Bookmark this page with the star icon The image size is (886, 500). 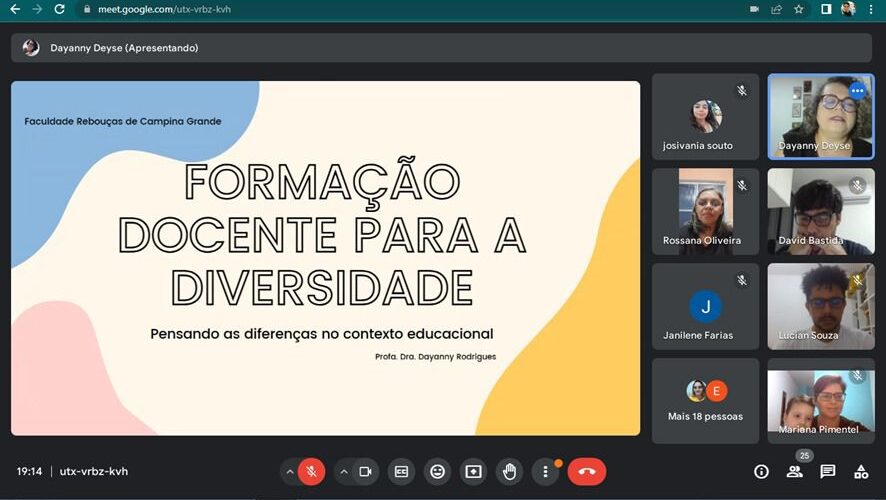tap(799, 9)
